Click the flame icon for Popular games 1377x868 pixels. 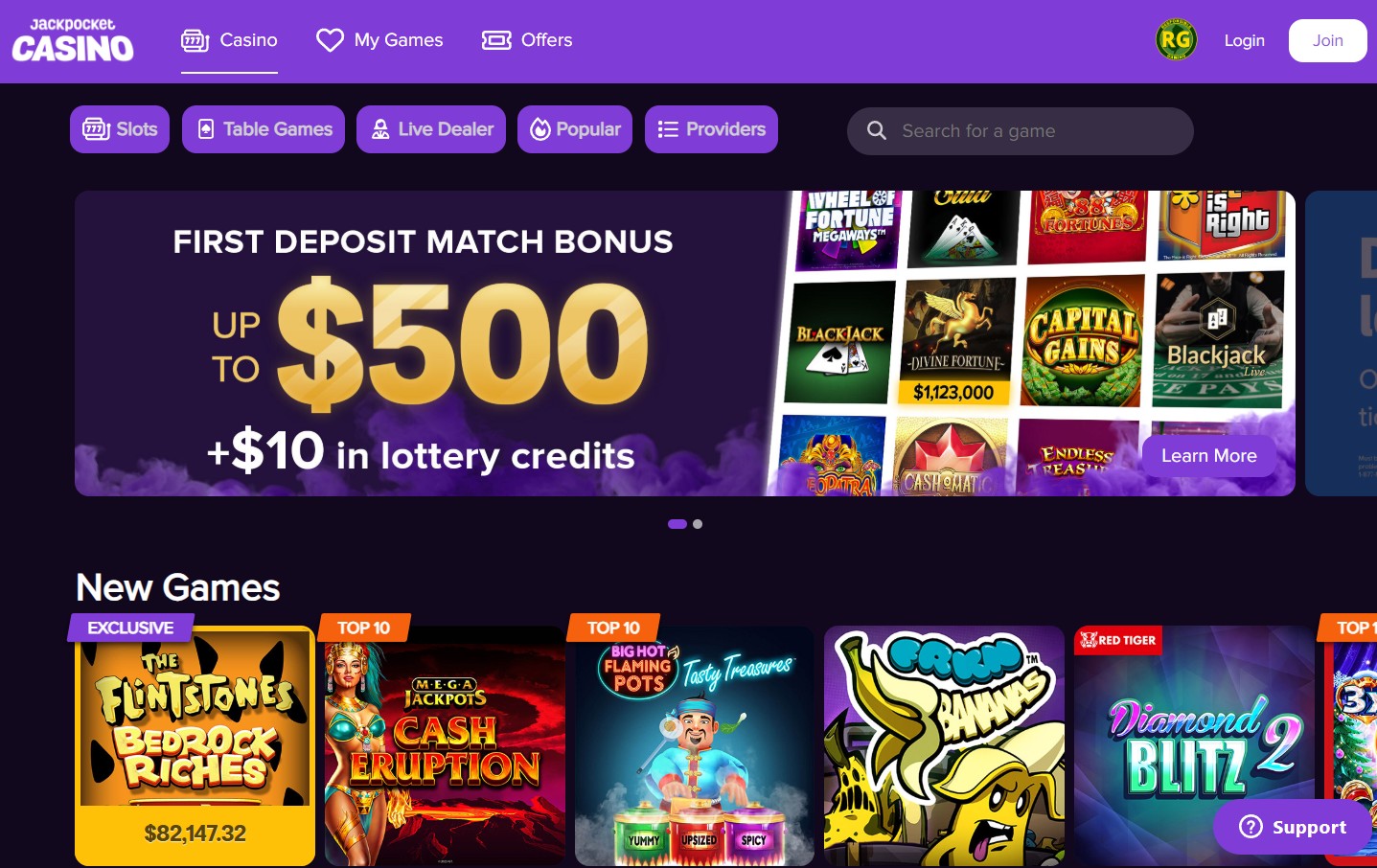(x=540, y=128)
